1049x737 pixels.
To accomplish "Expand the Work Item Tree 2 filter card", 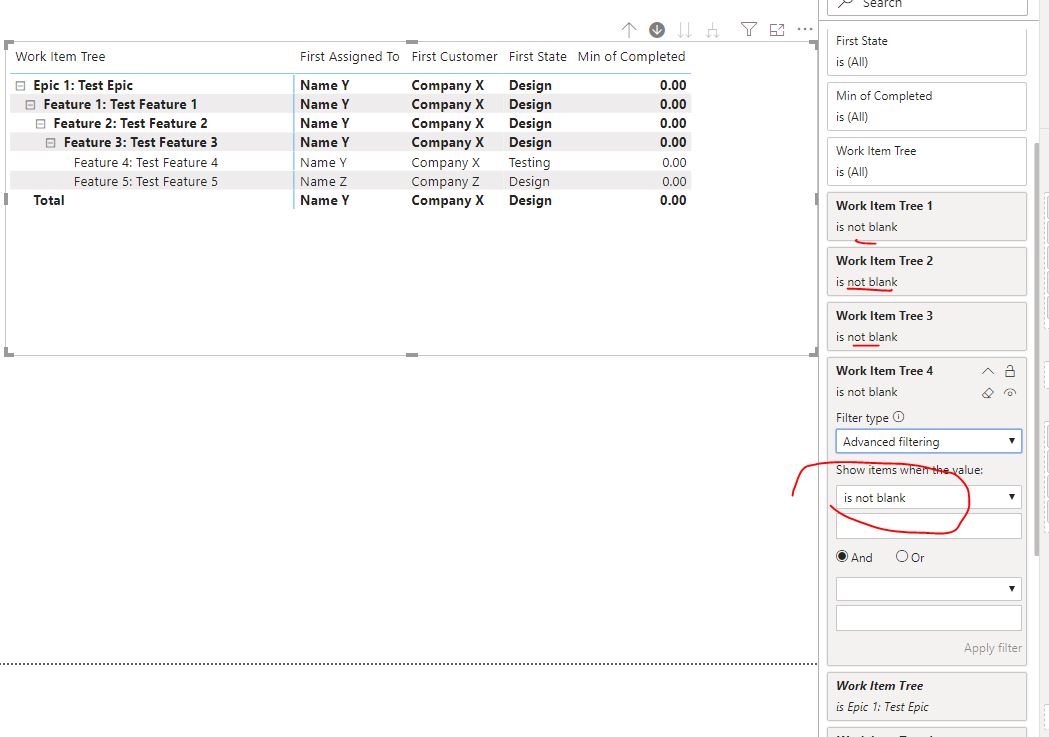I will pos(927,272).
